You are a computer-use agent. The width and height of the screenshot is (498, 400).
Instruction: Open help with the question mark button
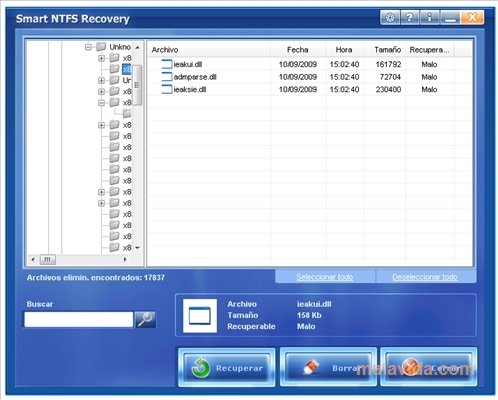tap(410, 17)
